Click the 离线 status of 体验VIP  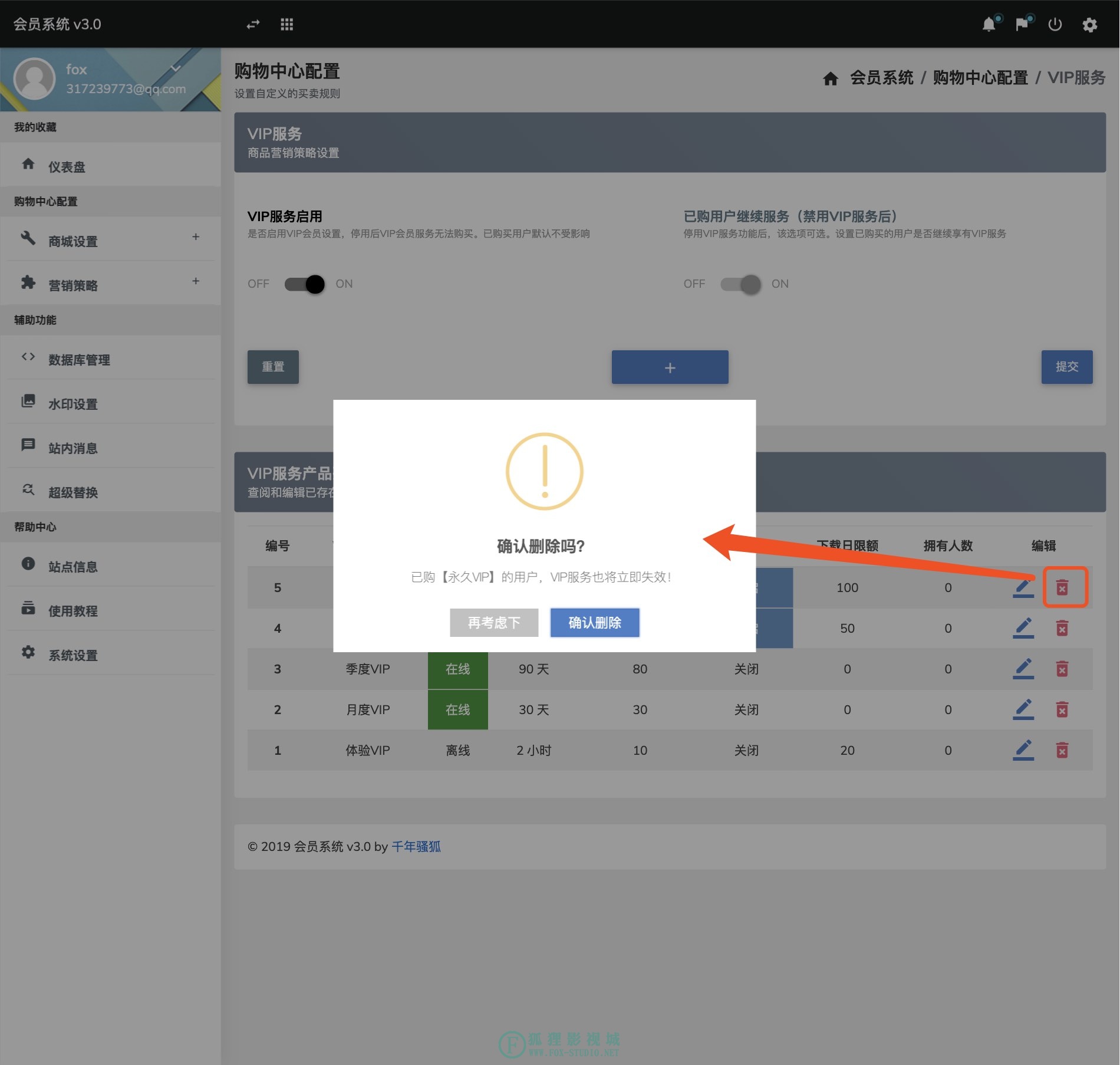(x=458, y=750)
